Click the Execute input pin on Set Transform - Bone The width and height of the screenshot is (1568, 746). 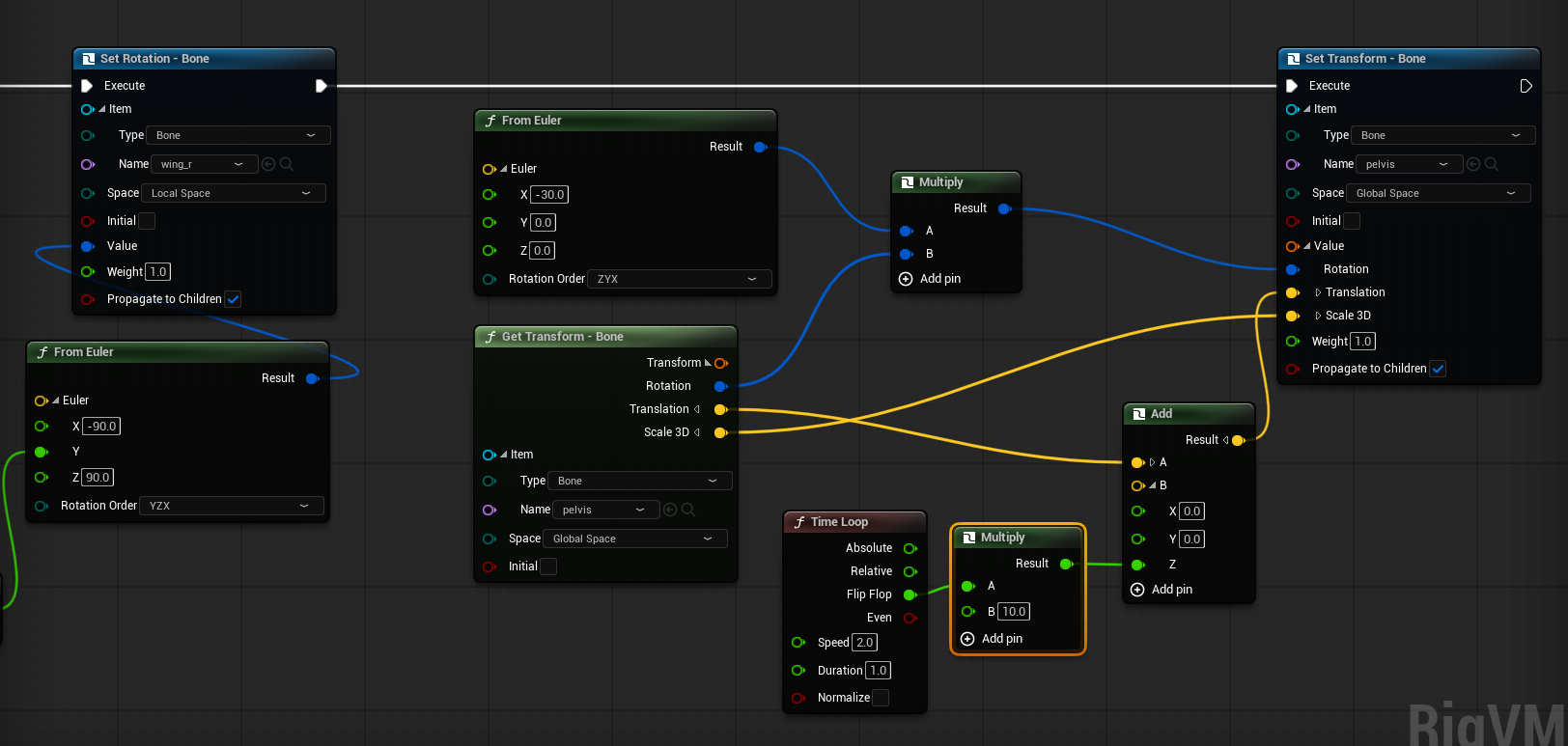click(x=1292, y=86)
